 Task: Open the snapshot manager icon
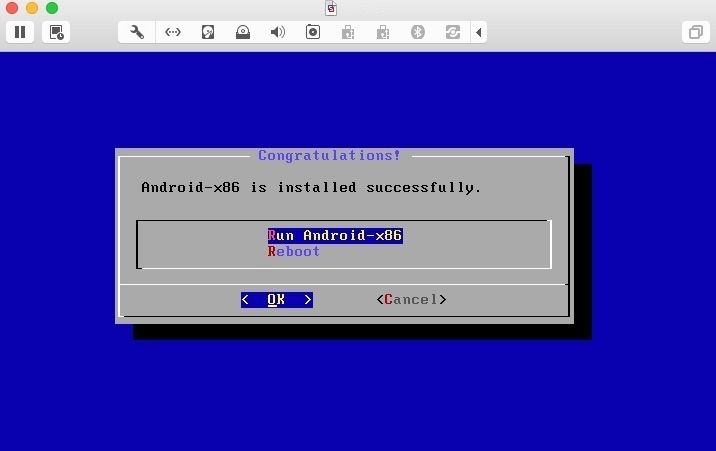[x=56, y=32]
